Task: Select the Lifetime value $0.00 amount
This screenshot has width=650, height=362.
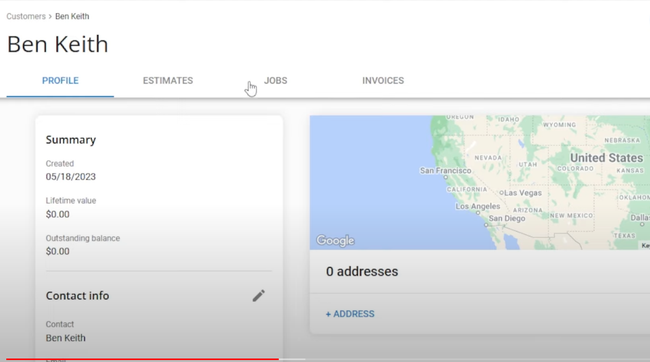Action: [x=58, y=214]
